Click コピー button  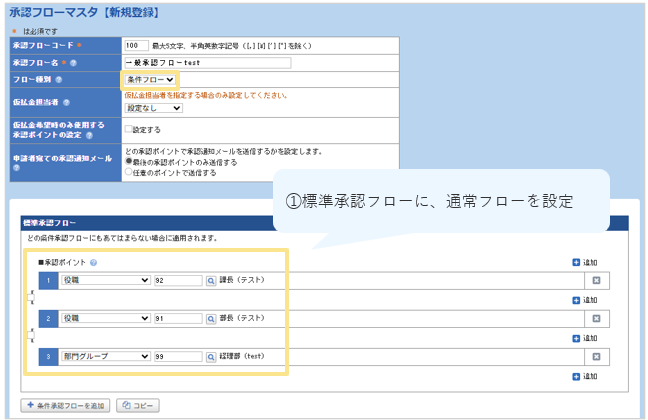tap(138, 406)
